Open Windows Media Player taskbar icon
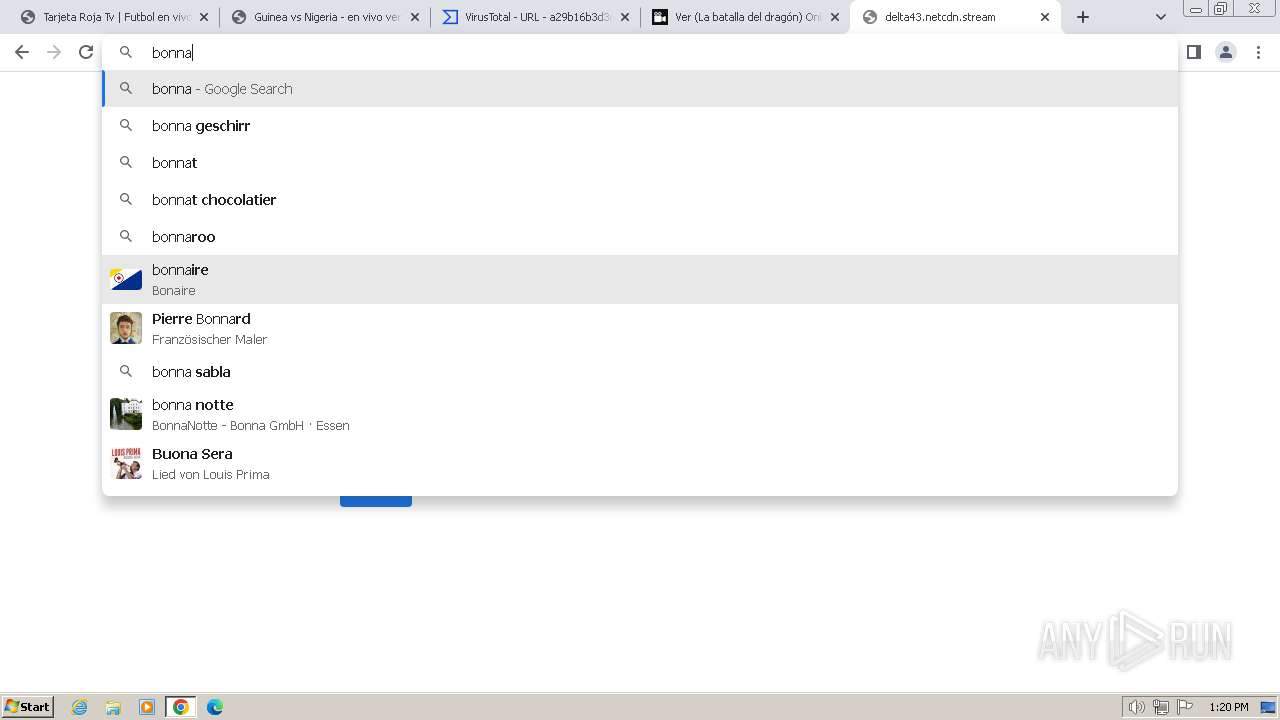1280x720 pixels. [147, 707]
